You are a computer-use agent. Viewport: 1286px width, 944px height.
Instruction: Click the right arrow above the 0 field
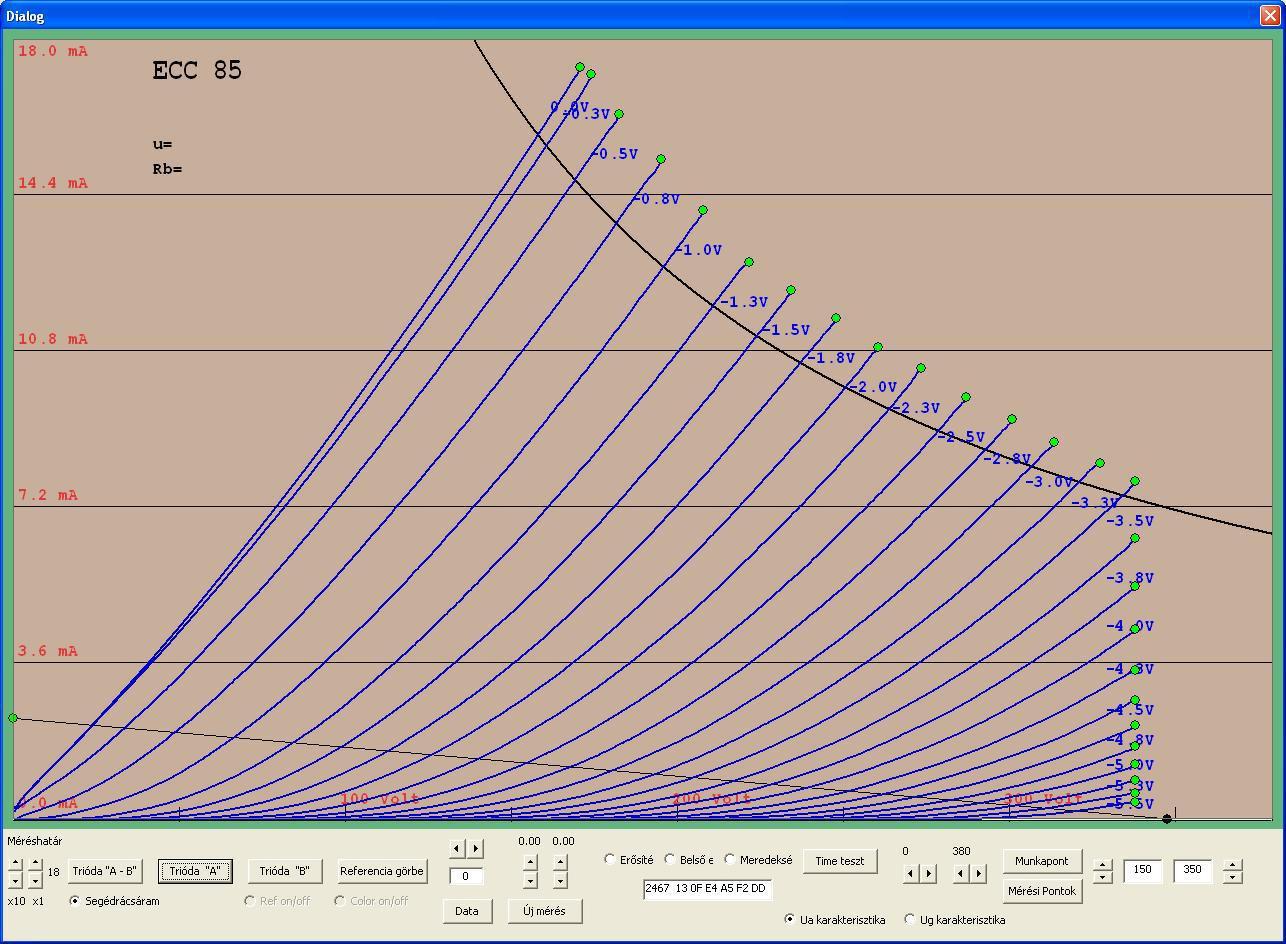(x=475, y=849)
